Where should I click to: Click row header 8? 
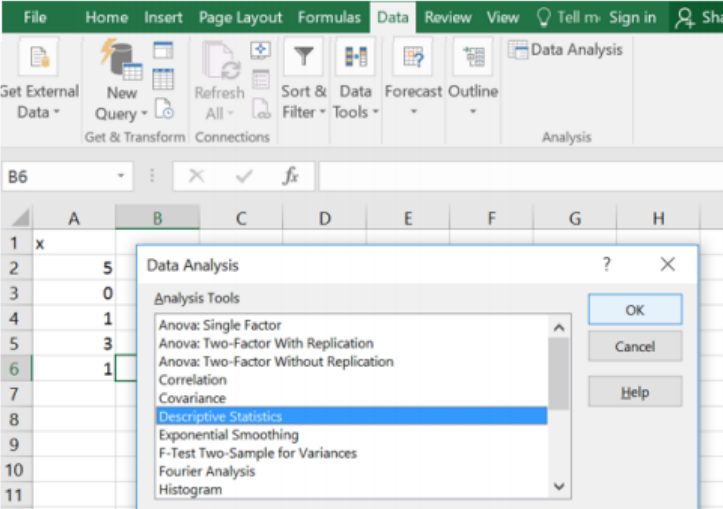pos(16,419)
